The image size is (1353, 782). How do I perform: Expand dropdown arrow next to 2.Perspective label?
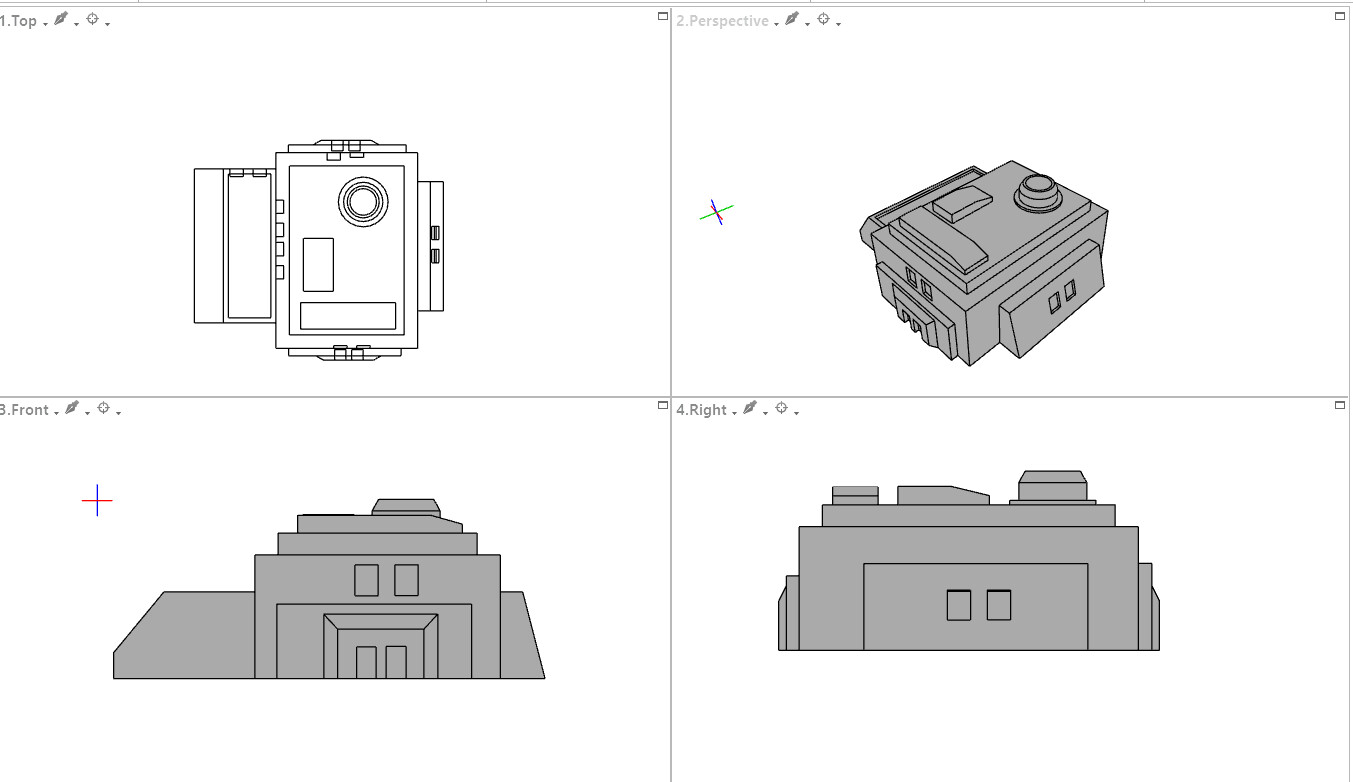click(777, 24)
